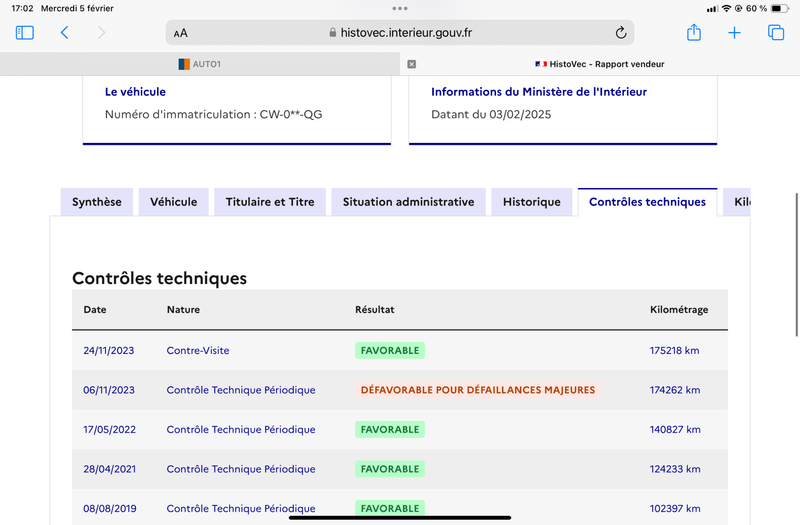Click the FAVORABLE badge for 28/04/2021
Screen dimensions: 800x525
tap(390, 469)
